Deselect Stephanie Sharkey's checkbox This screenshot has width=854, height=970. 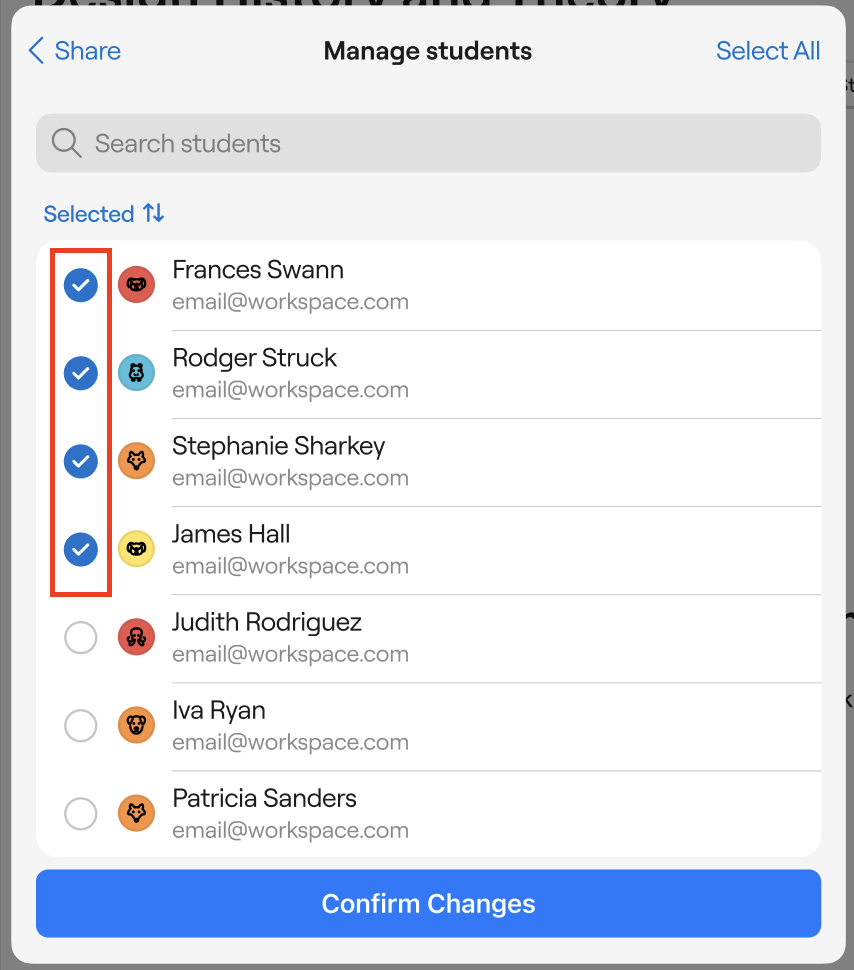(x=81, y=461)
